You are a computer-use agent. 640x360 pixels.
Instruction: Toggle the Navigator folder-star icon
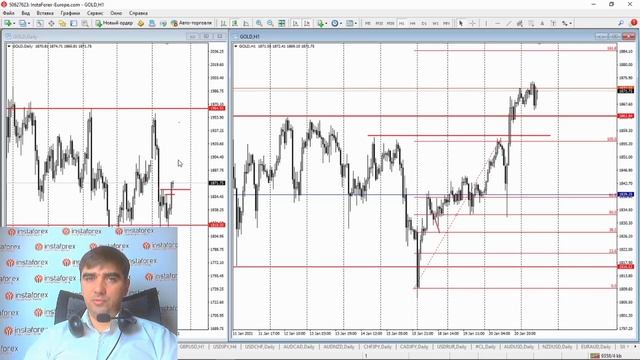click(62, 23)
